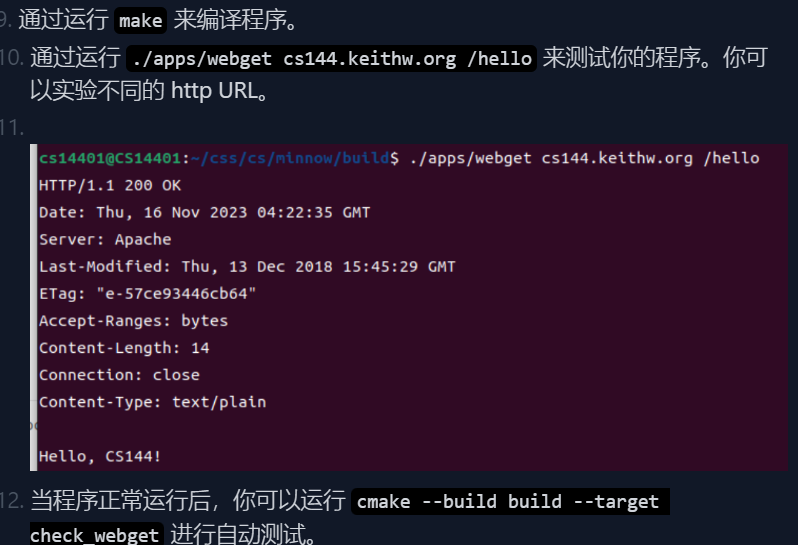The width and height of the screenshot is (798, 545).
Task: Click the 'cmake --build build --target' code snippet
Action: coord(509,501)
